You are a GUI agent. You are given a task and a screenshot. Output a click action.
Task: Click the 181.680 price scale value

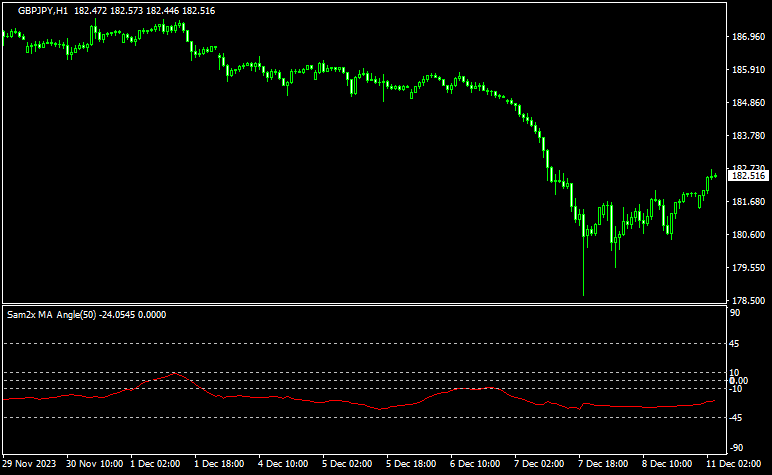[x=748, y=202]
